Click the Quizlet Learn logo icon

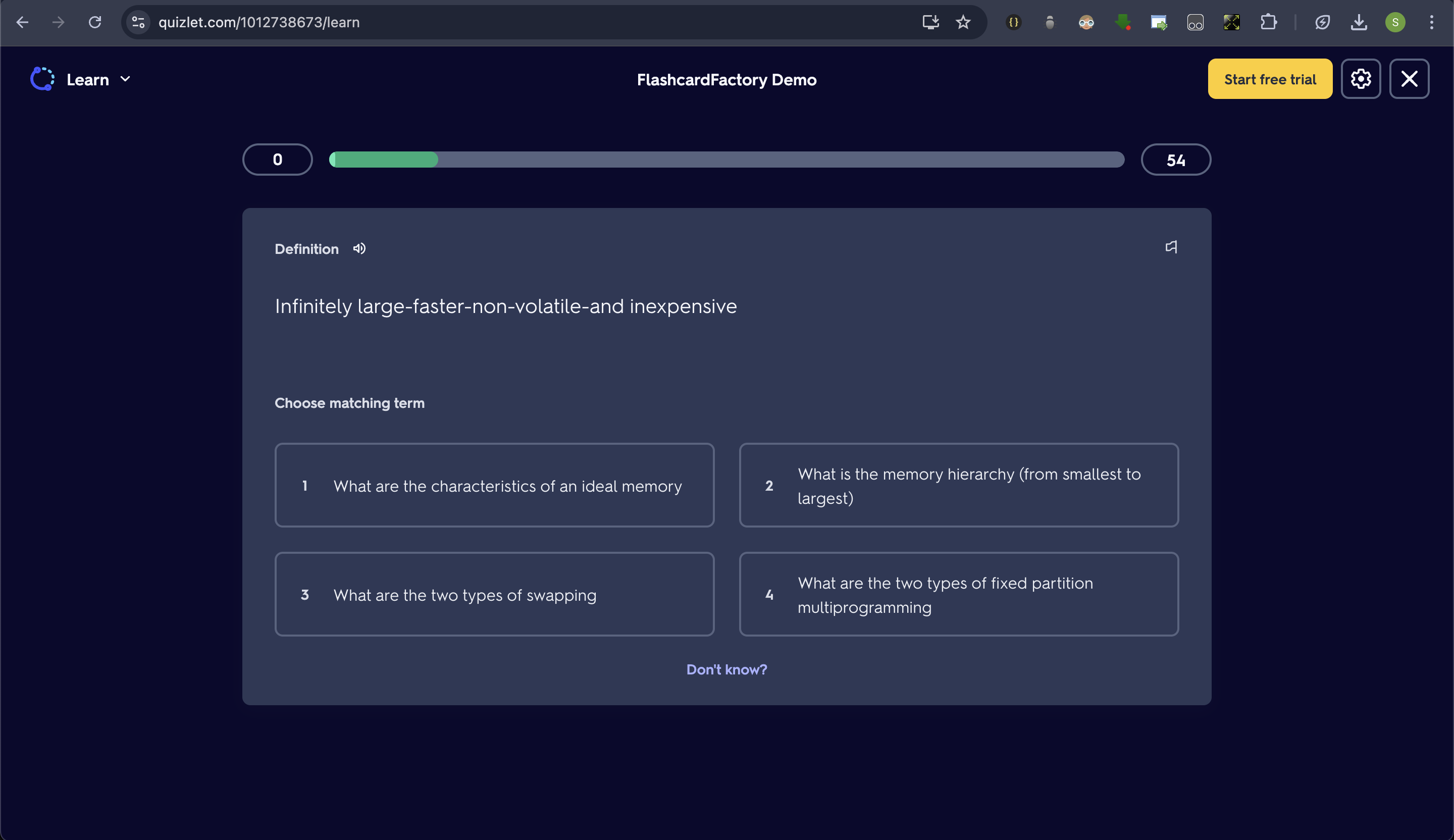pyautogui.click(x=42, y=79)
